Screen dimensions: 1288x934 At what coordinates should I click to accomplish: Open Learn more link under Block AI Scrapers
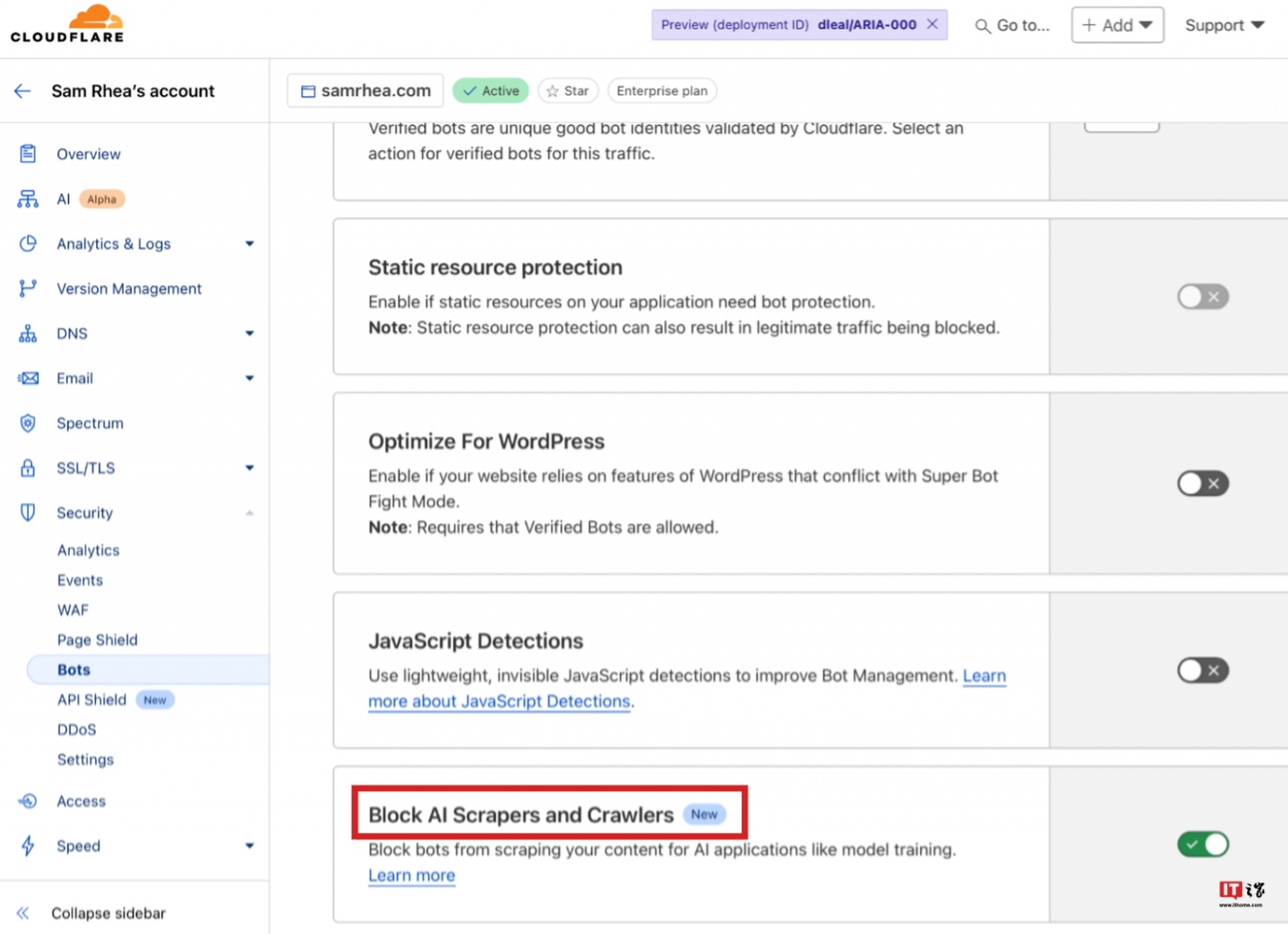pos(412,875)
